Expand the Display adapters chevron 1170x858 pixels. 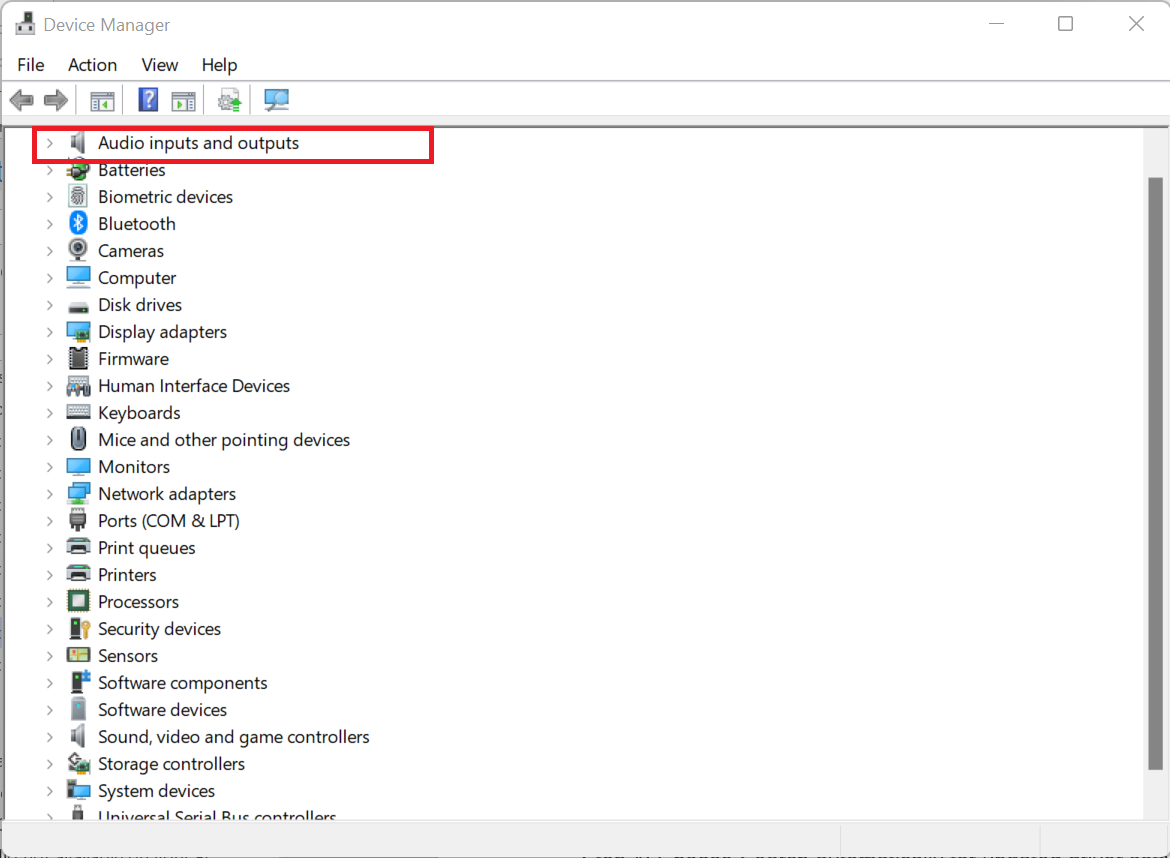(49, 332)
